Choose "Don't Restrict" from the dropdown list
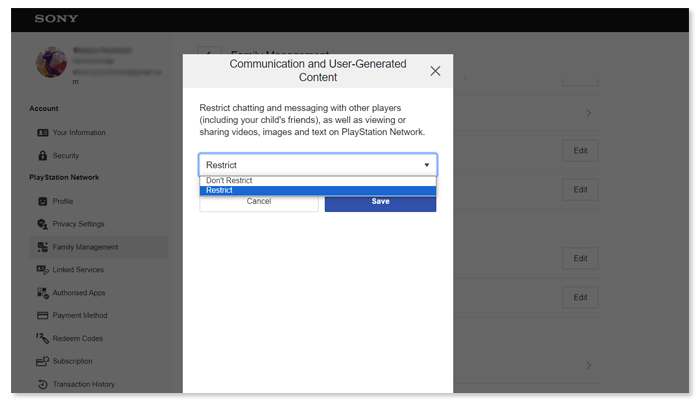The width and height of the screenshot is (700, 400). [318, 180]
